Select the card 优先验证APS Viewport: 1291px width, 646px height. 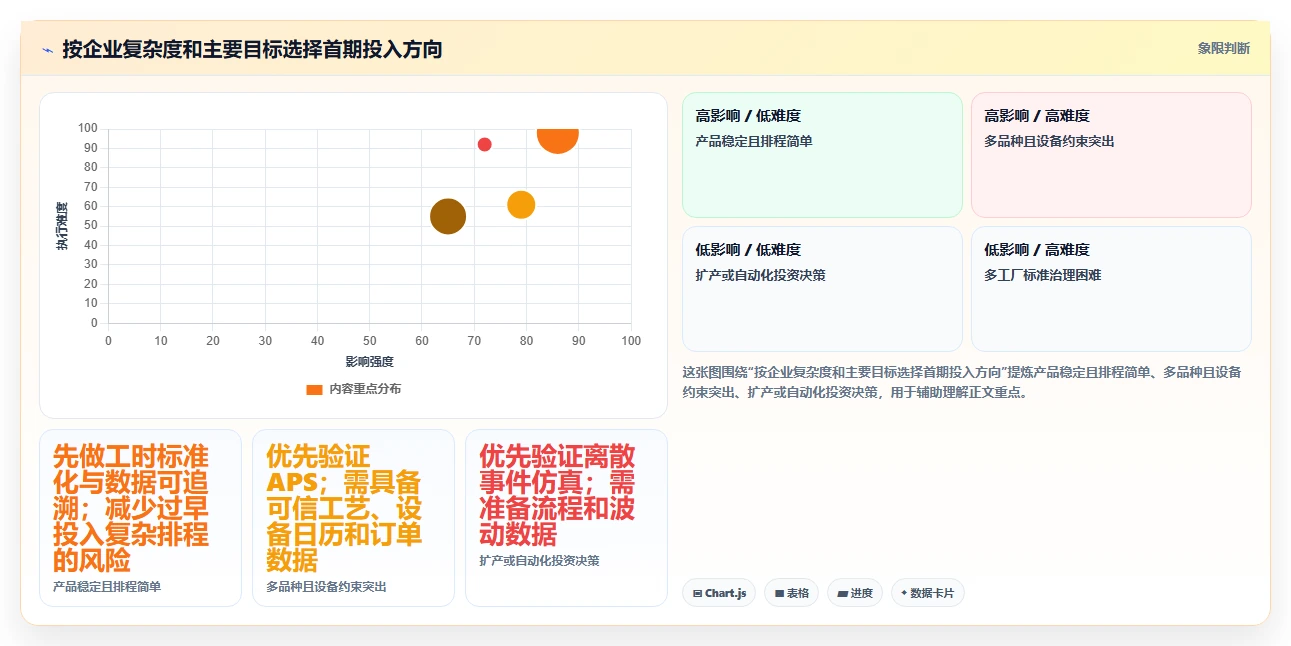click(353, 518)
